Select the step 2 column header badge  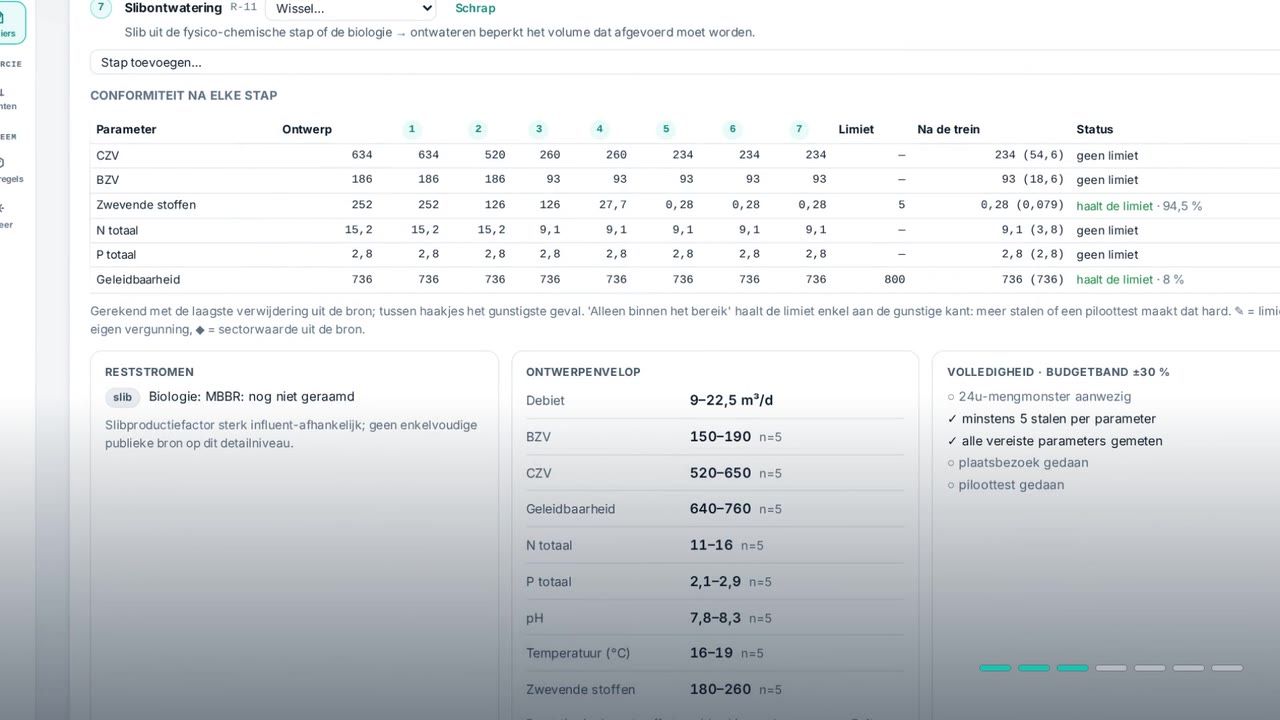tap(478, 129)
